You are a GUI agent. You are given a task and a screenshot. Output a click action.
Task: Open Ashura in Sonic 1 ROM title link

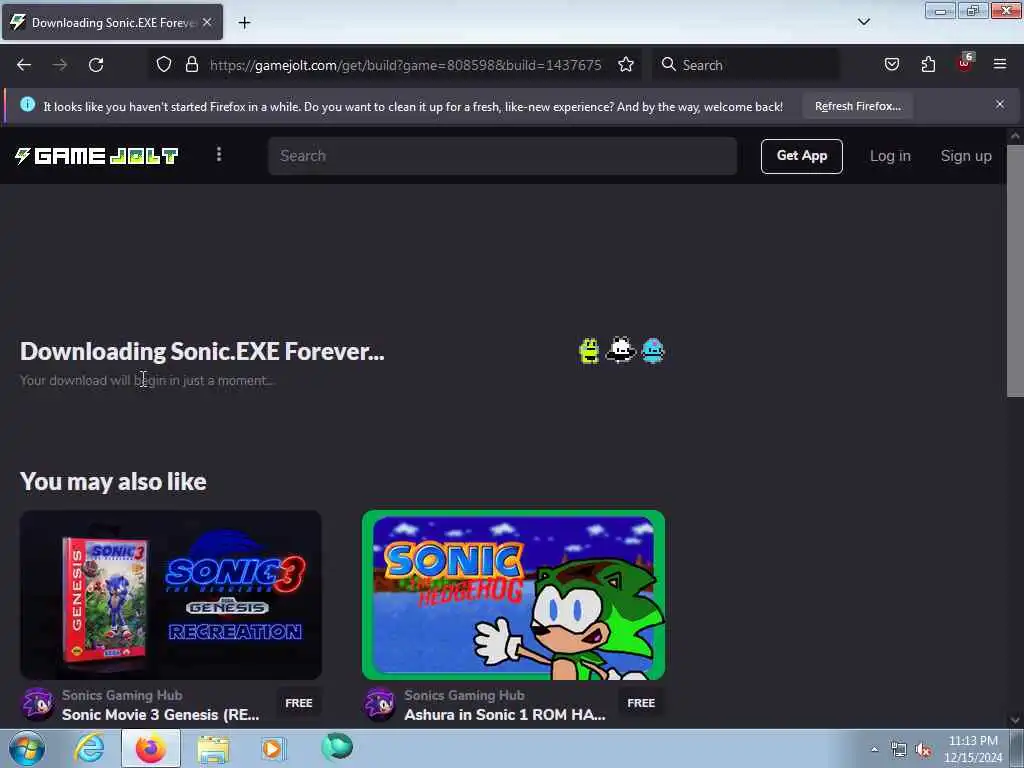coord(505,714)
